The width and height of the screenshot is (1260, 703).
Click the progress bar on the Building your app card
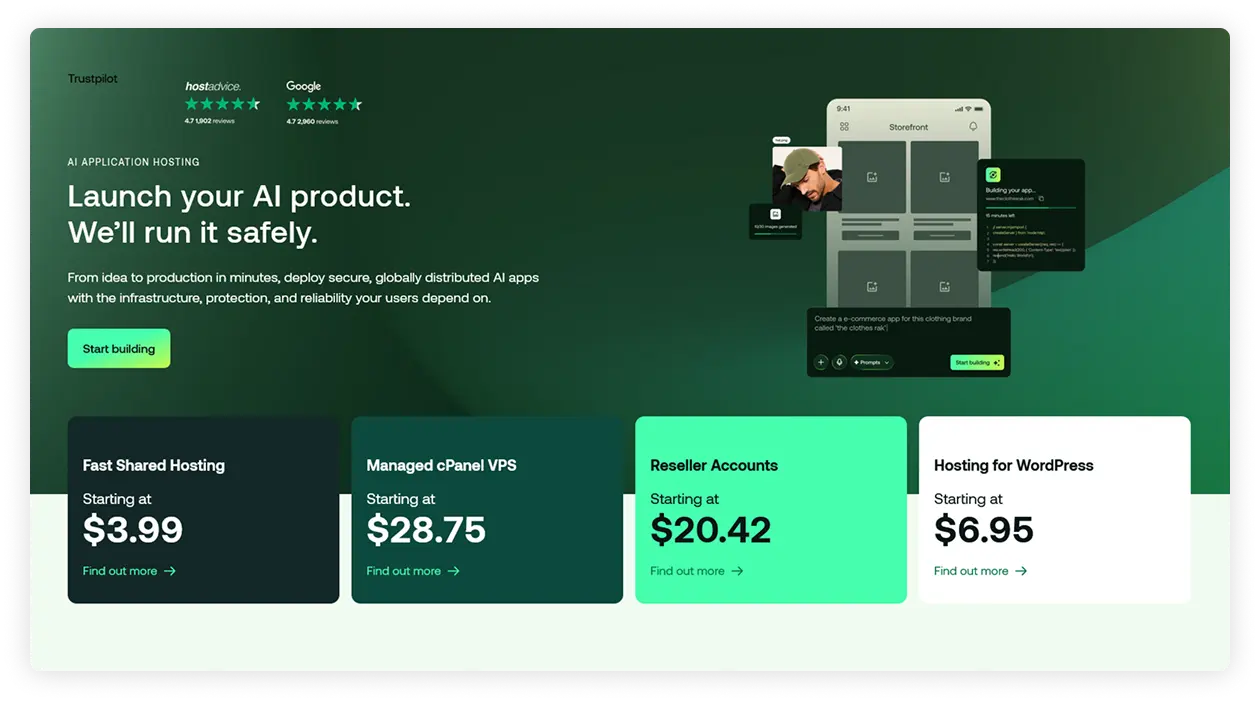(1029, 207)
